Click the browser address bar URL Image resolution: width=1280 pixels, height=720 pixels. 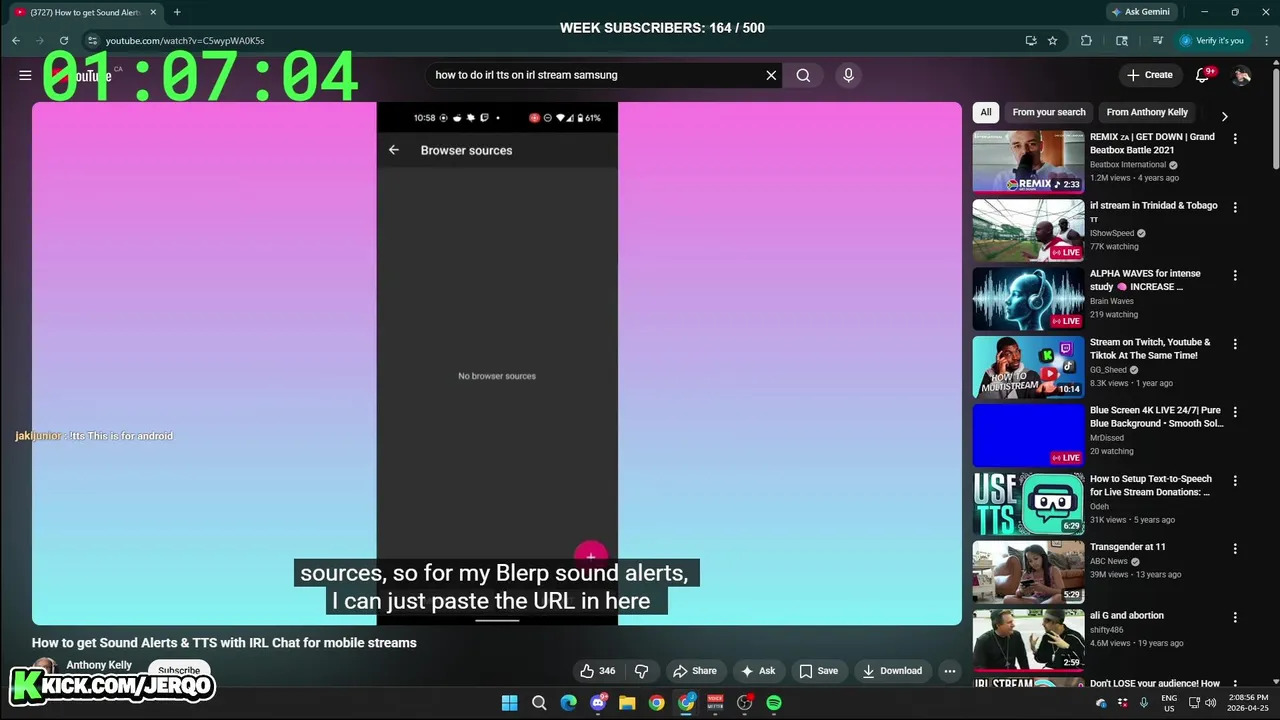pyautogui.click(x=185, y=41)
